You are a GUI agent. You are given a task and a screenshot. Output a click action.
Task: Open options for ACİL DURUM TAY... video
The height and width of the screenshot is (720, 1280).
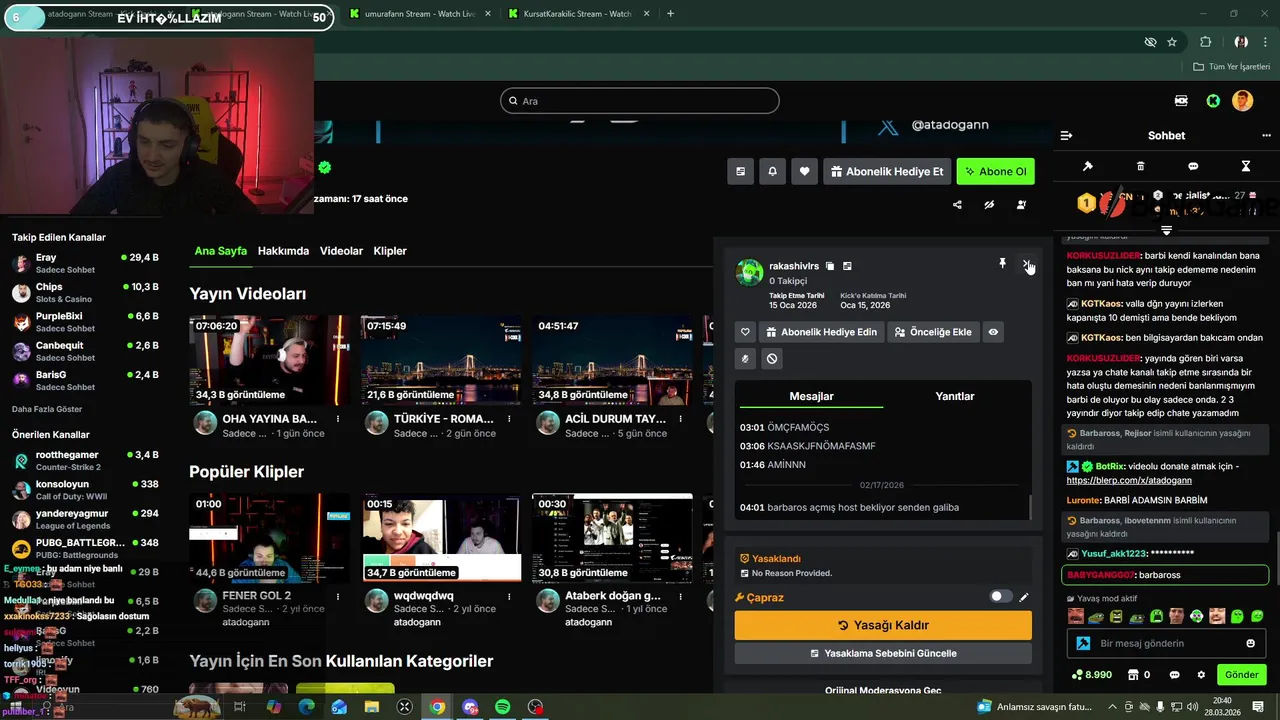point(681,419)
